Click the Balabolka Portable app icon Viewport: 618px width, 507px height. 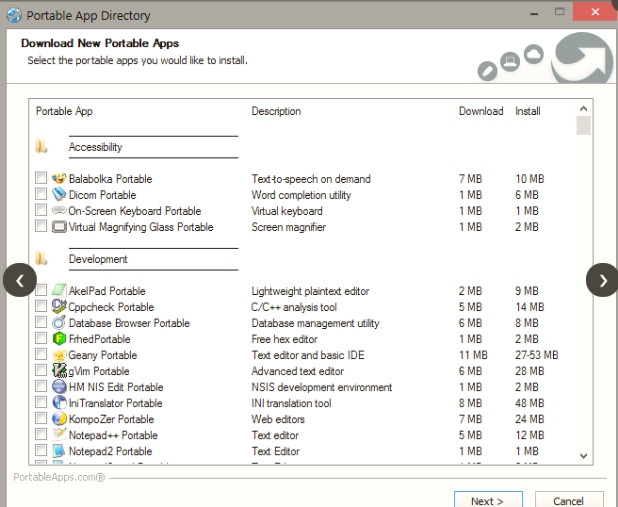click(59, 179)
